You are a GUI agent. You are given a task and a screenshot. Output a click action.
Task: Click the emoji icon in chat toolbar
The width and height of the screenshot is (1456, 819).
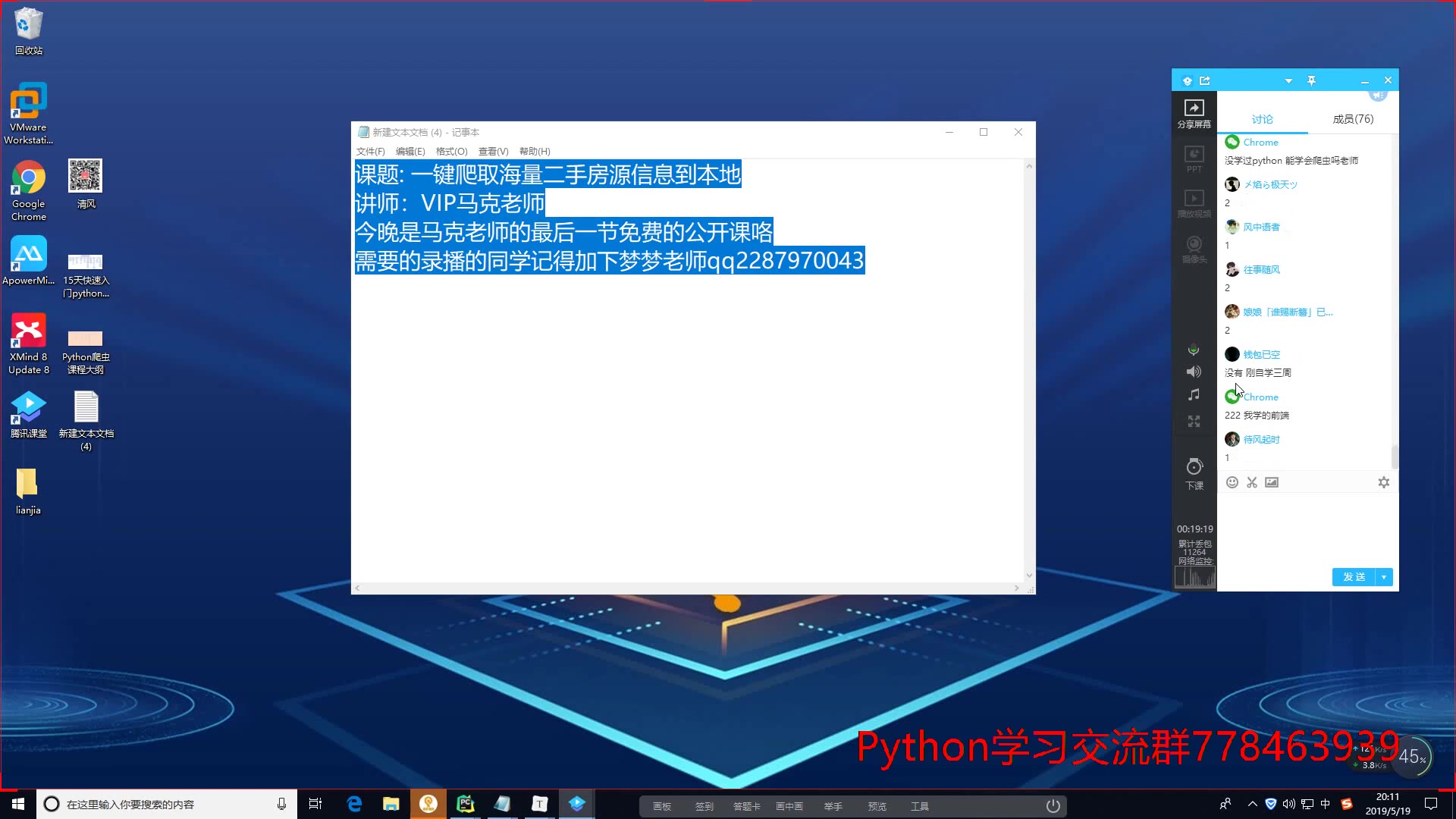1231,482
